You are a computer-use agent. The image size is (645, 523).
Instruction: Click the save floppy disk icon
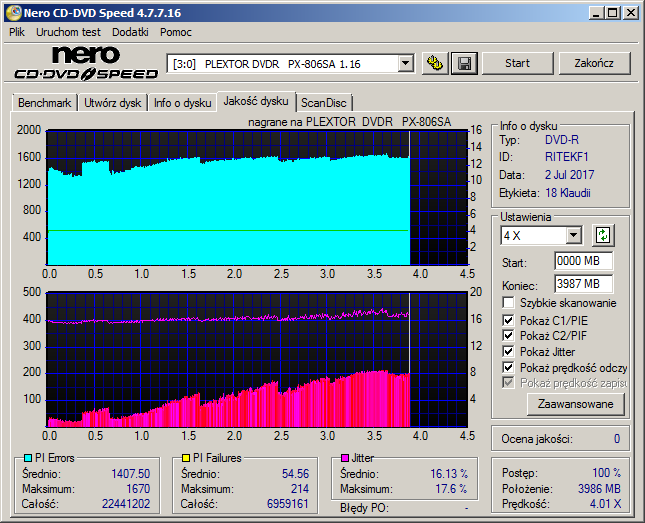(464, 63)
